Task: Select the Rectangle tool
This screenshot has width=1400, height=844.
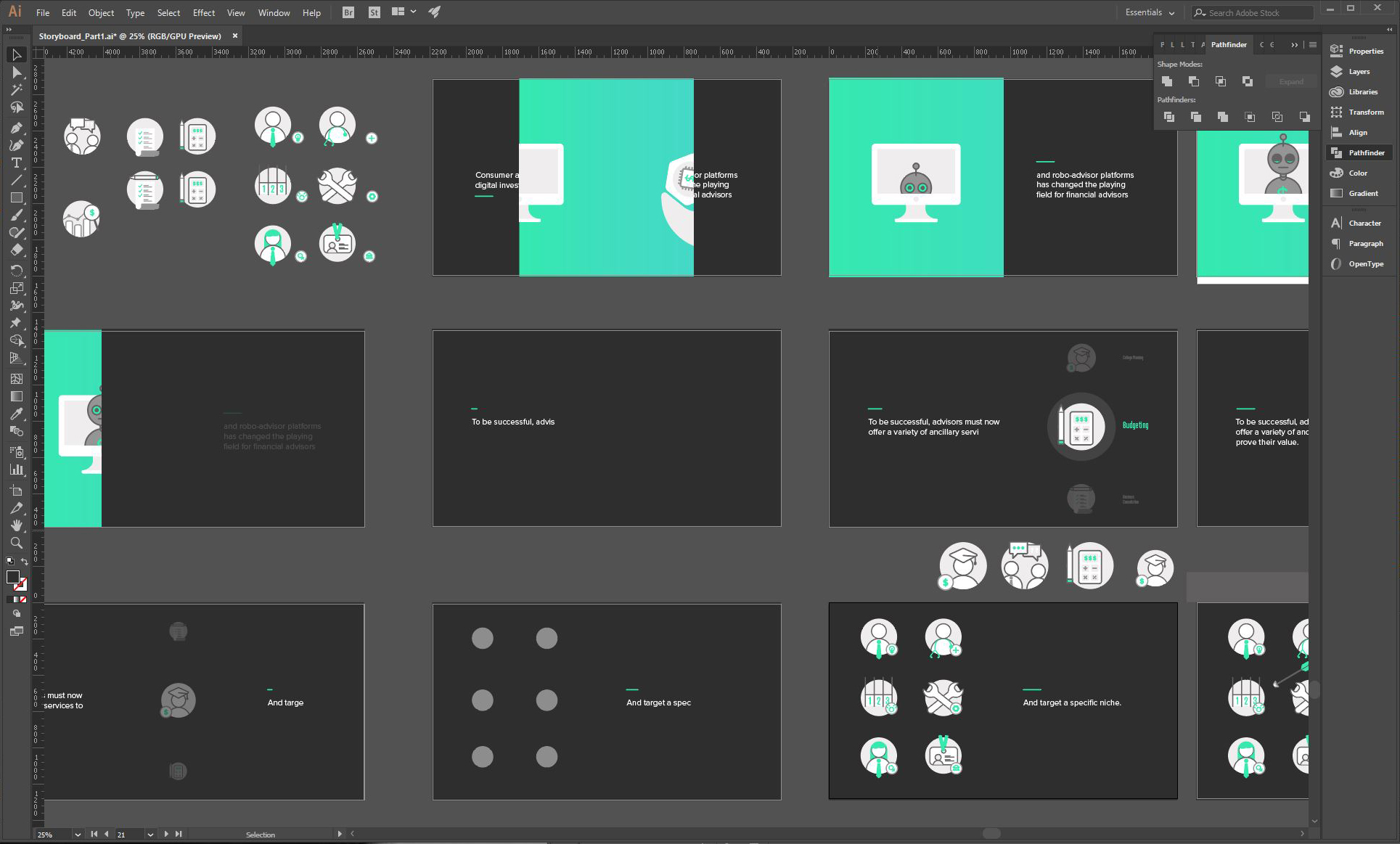Action: [x=17, y=197]
